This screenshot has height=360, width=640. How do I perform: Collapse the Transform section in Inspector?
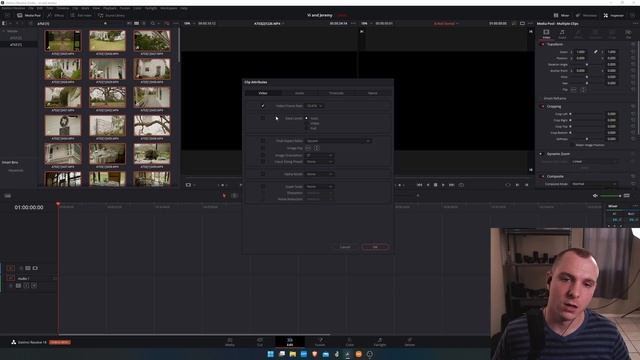click(555, 44)
